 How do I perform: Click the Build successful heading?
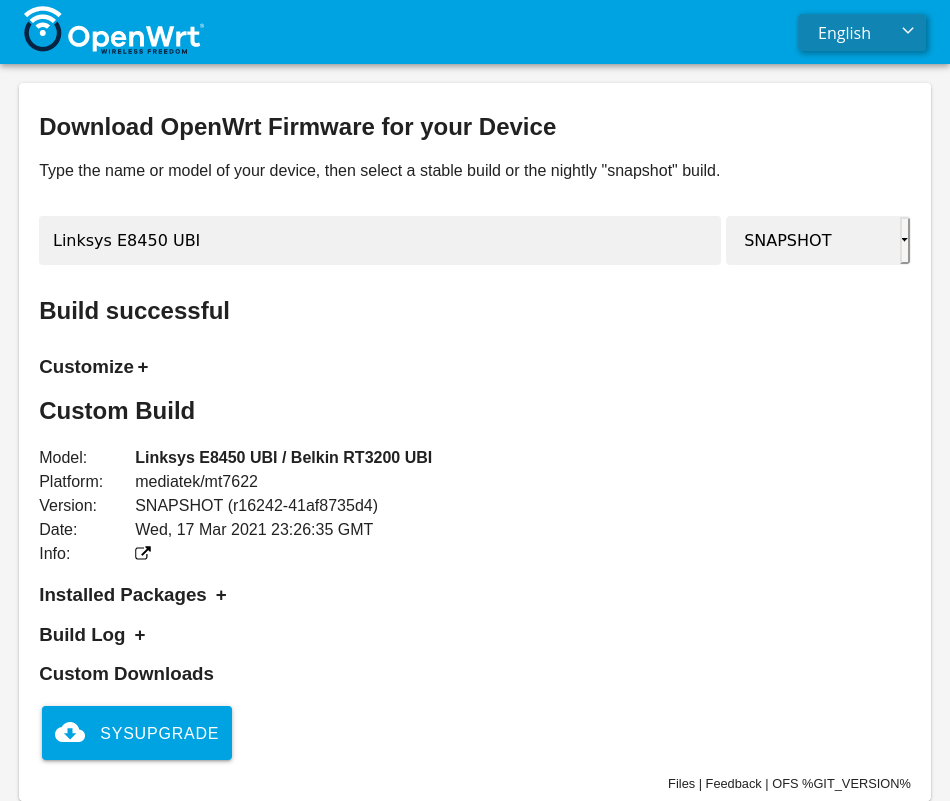(x=135, y=311)
